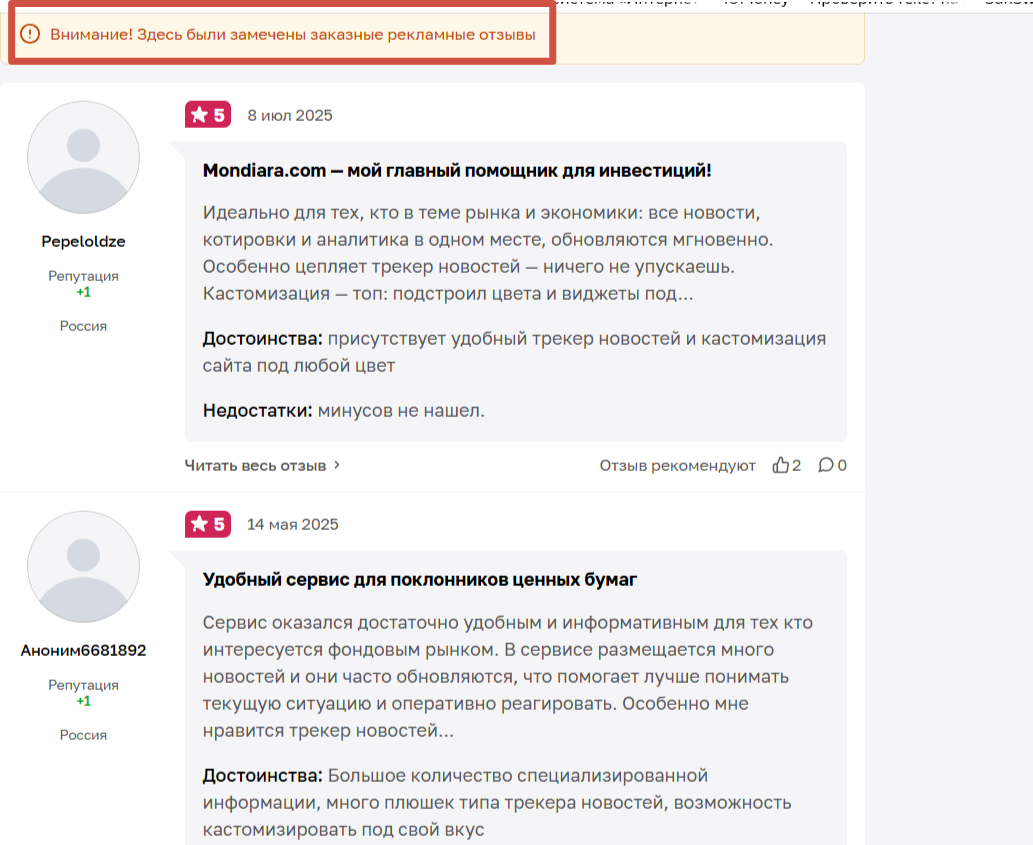Click Pepeloldze's Репутация +1 value
The height and width of the screenshot is (845, 1033).
tap(84, 292)
